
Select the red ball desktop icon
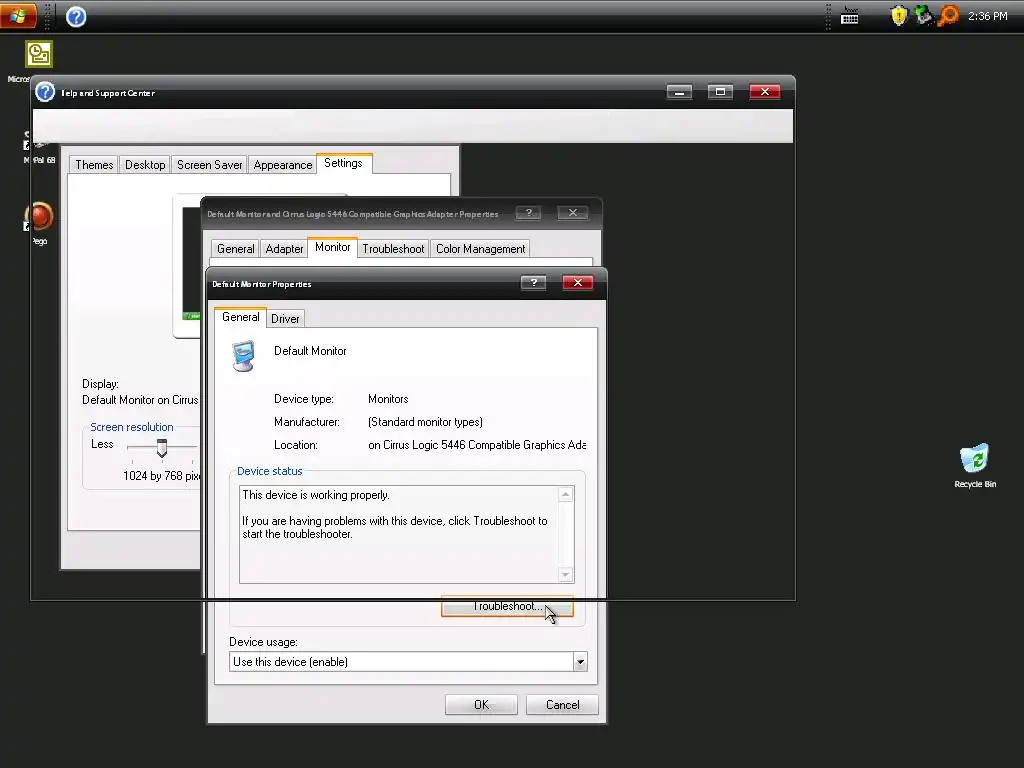click(x=40, y=216)
